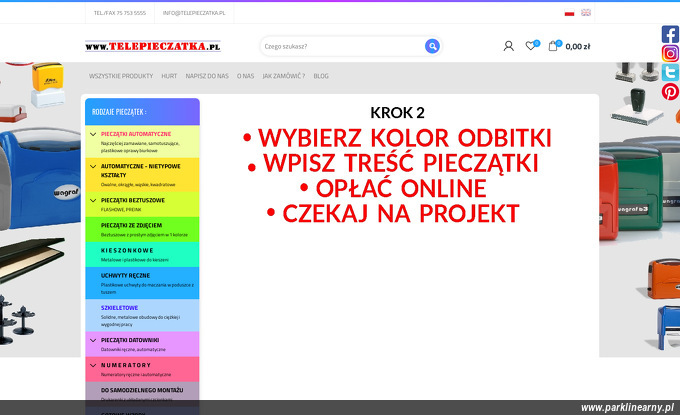The image size is (680, 415).
Task: Expand the Pieczątki beztuszowe chevron
Action: tap(93, 200)
